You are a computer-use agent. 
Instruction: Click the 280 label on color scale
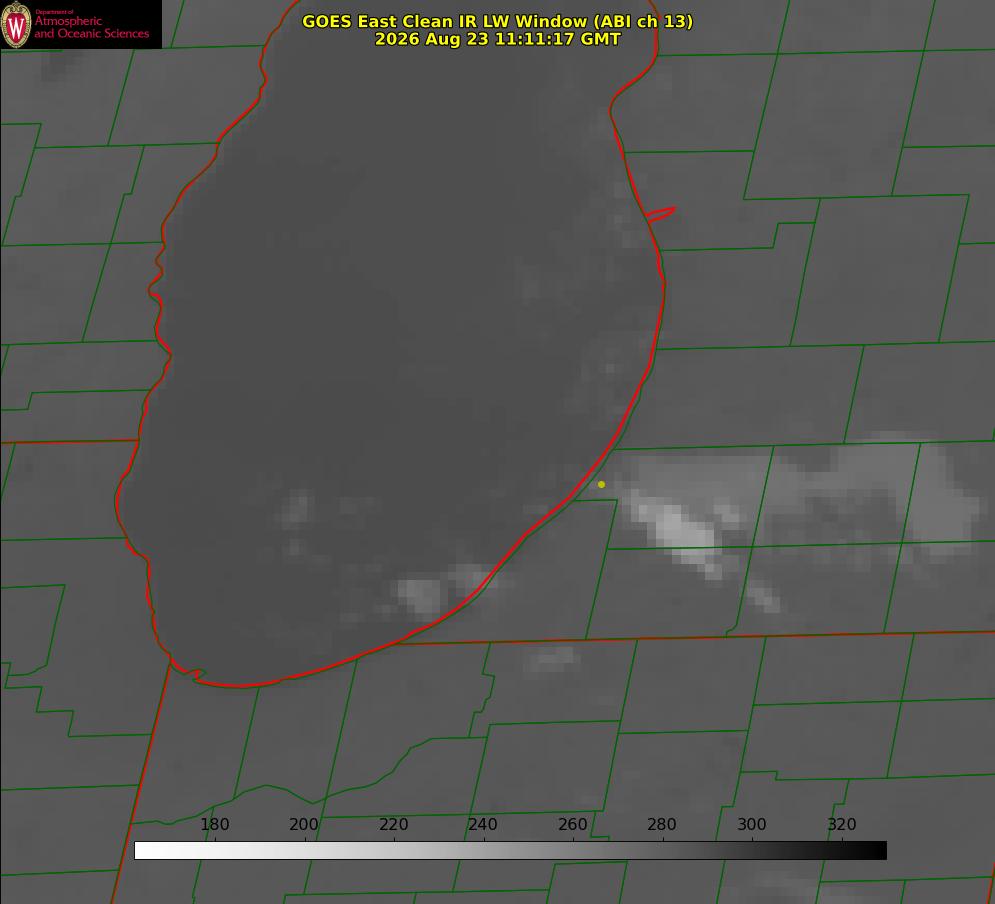[662, 824]
